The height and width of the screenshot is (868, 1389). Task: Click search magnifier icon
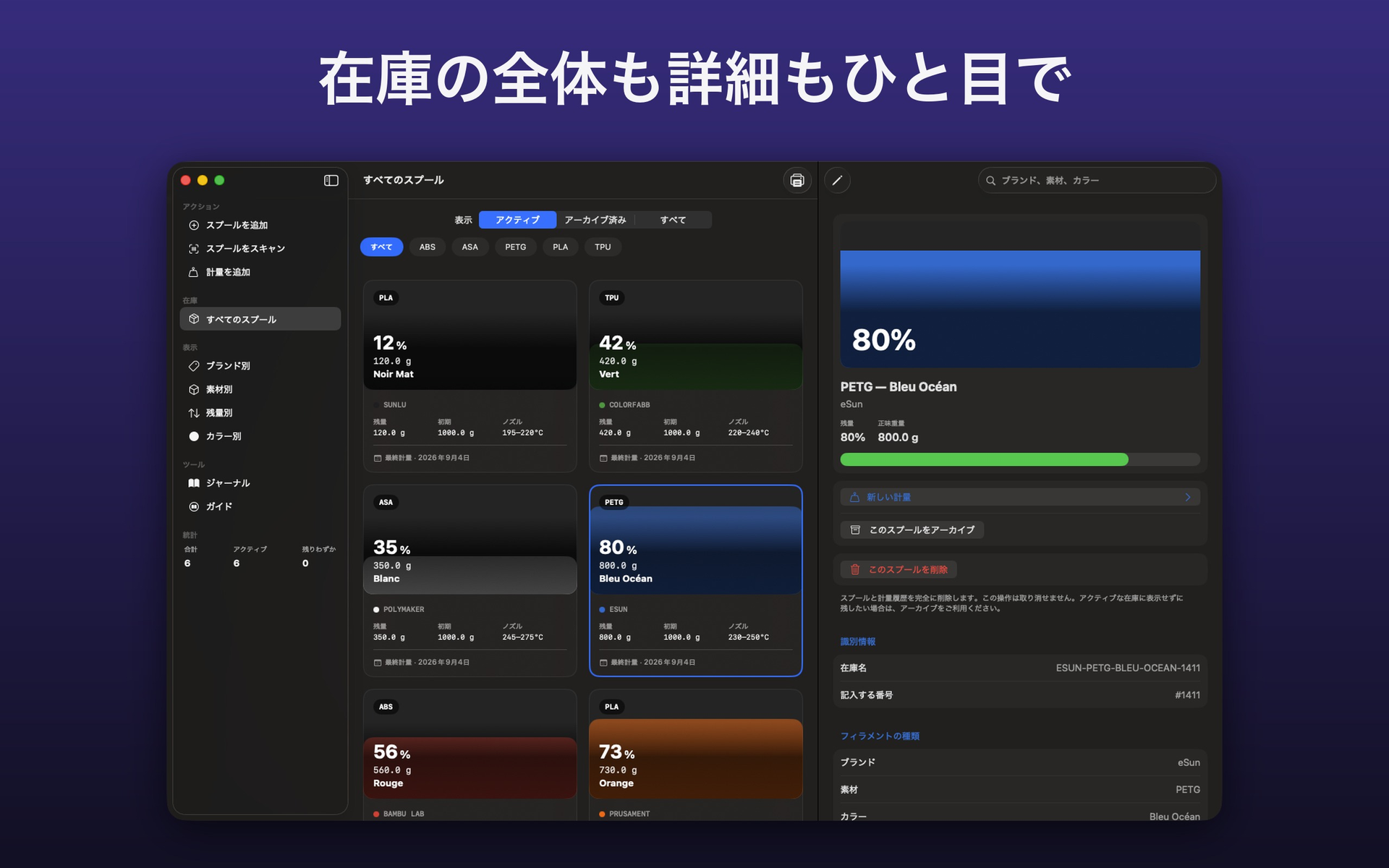(x=990, y=180)
